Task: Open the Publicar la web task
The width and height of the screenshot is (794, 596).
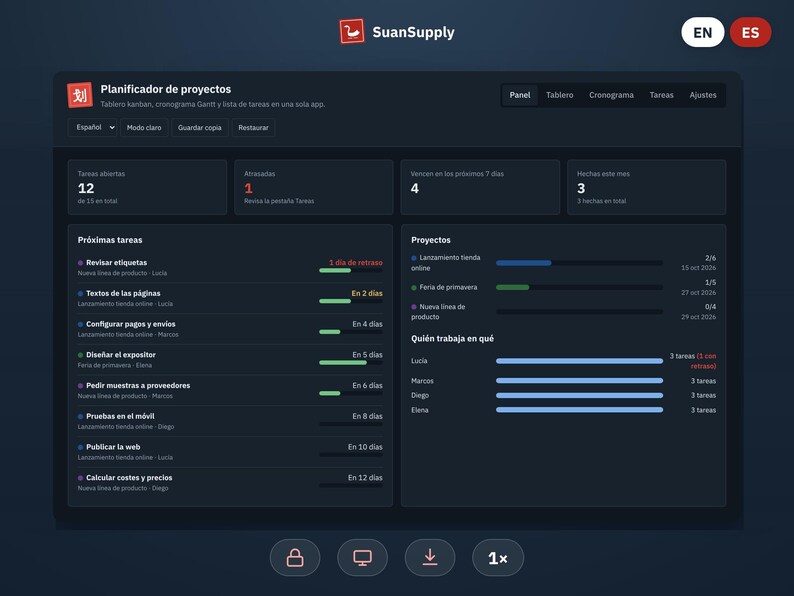Action: (230, 452)
